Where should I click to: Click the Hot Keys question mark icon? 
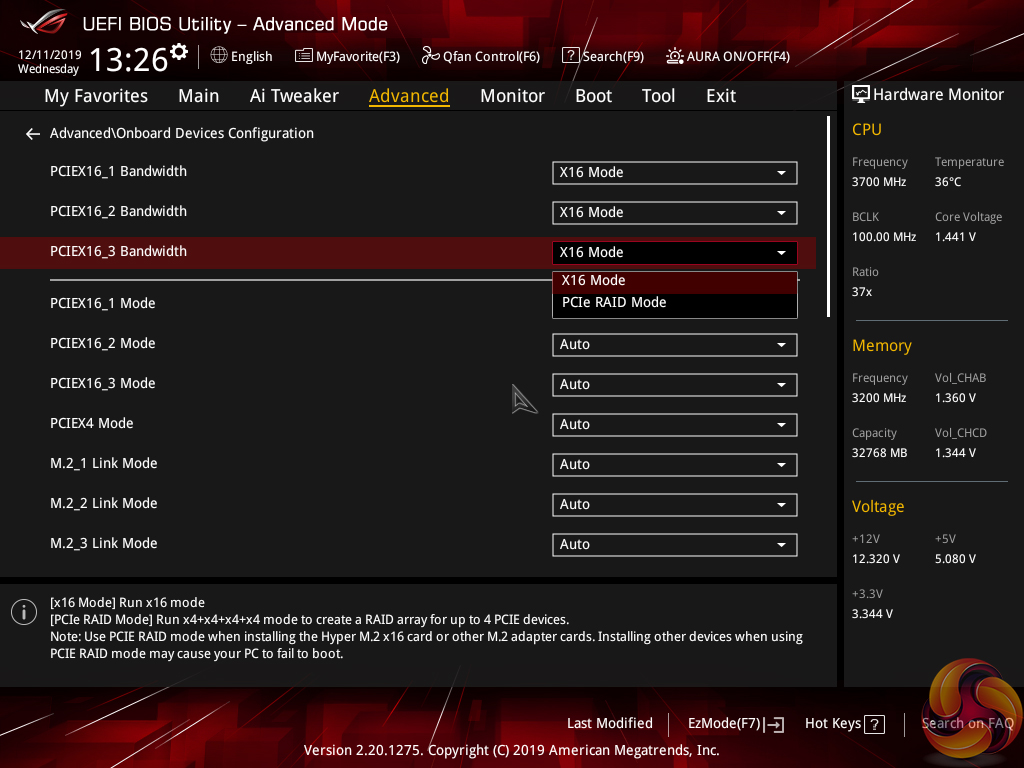(x=874, y=724)
